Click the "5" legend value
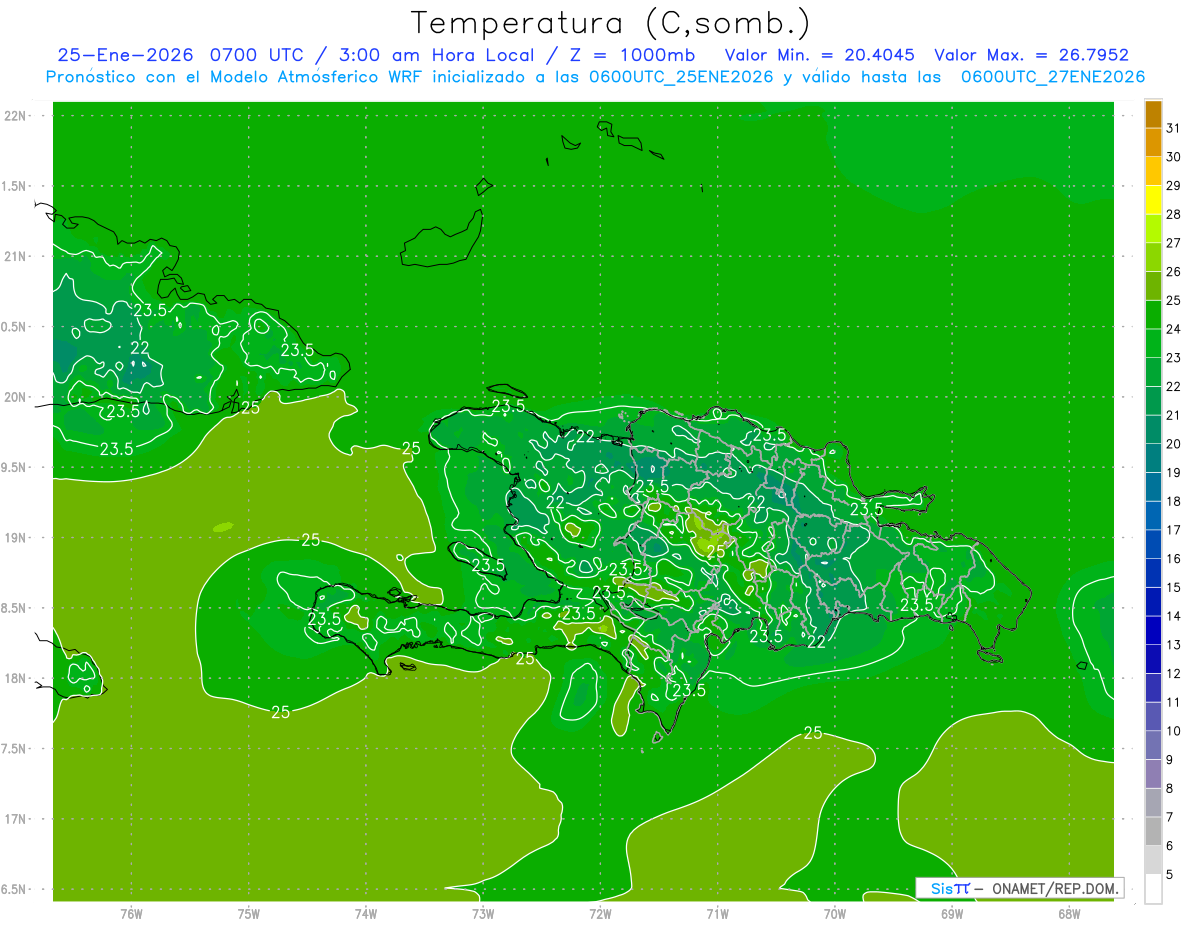 [1170, 874]
